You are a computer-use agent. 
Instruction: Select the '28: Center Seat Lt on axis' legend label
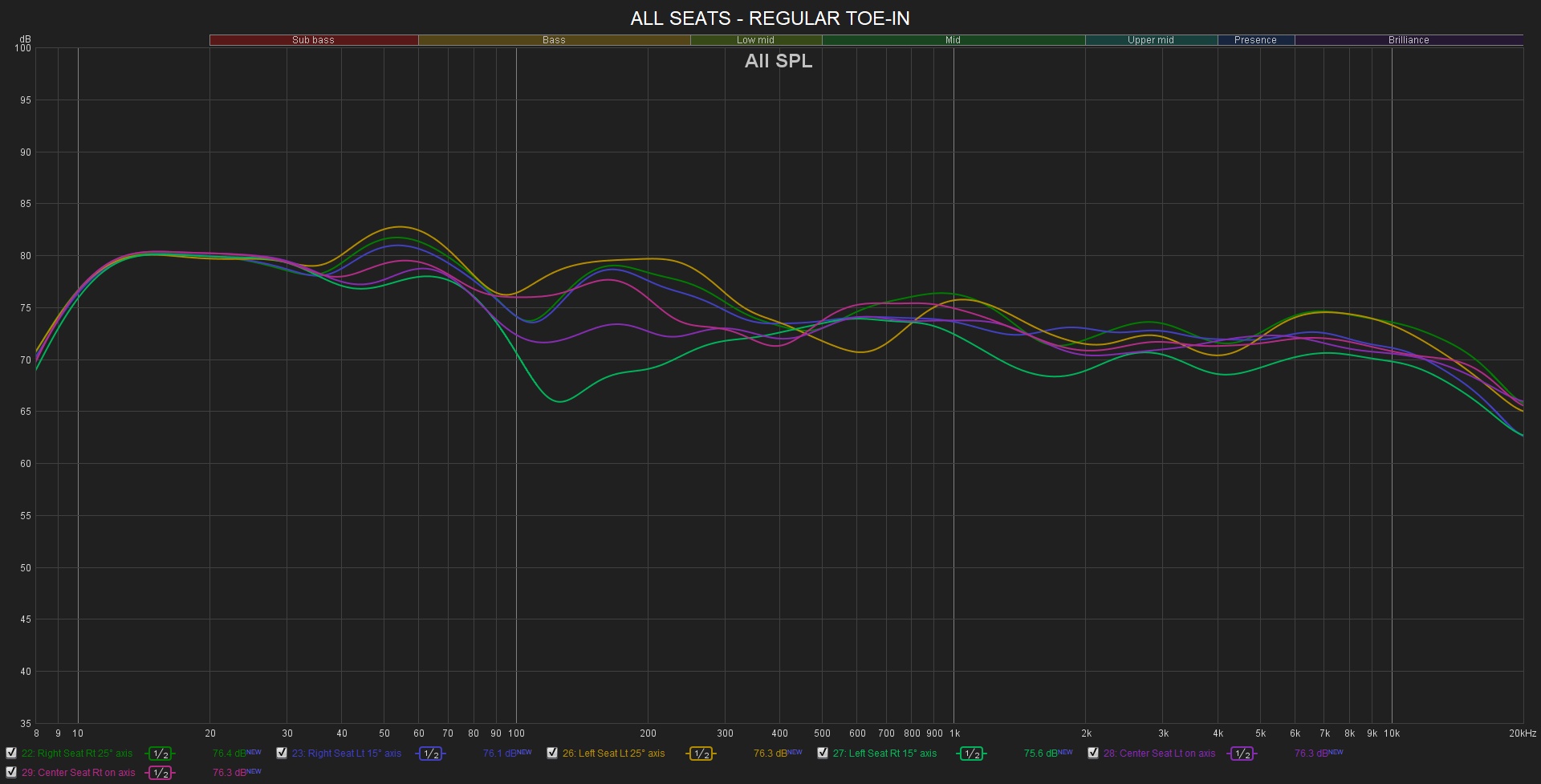click(1160, 754)
